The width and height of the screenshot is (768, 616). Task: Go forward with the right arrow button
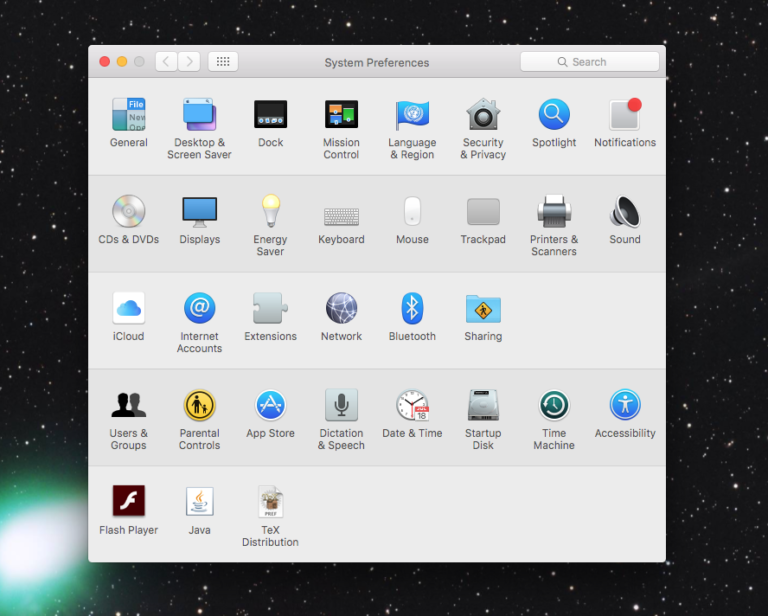[x=189, y=62]
